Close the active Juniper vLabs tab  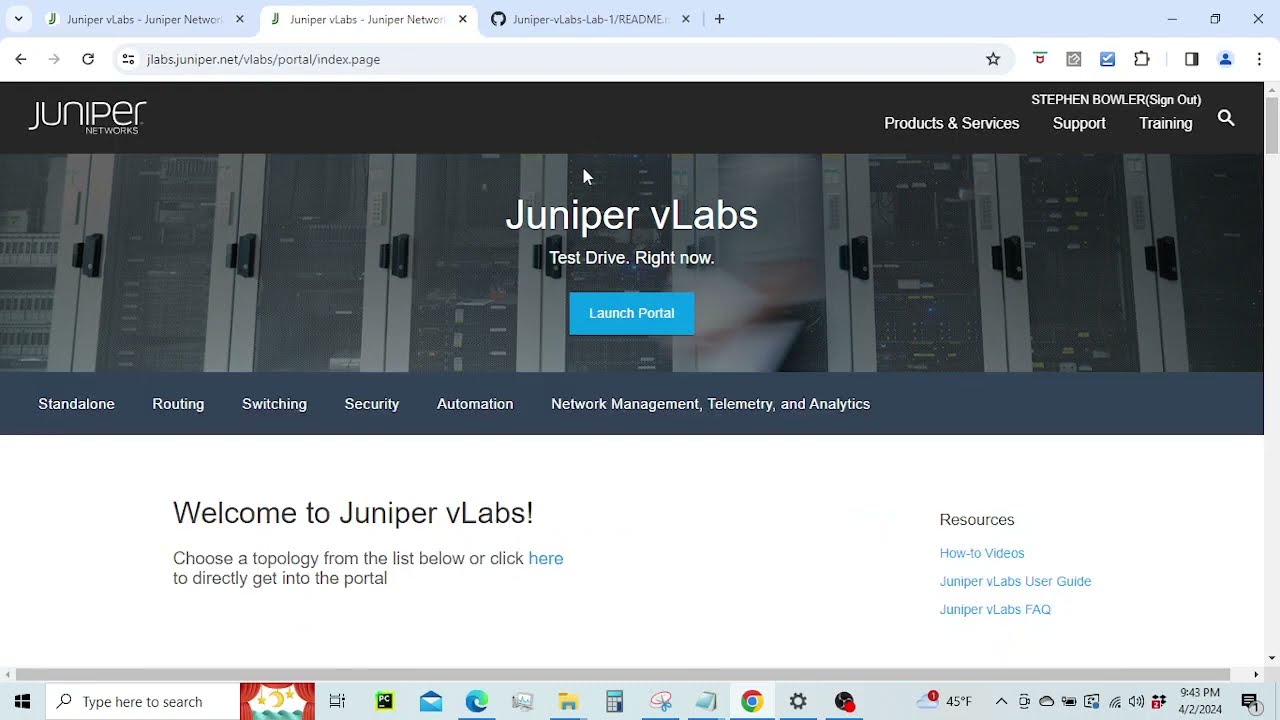pyautogui.click(x=462, y=19)
